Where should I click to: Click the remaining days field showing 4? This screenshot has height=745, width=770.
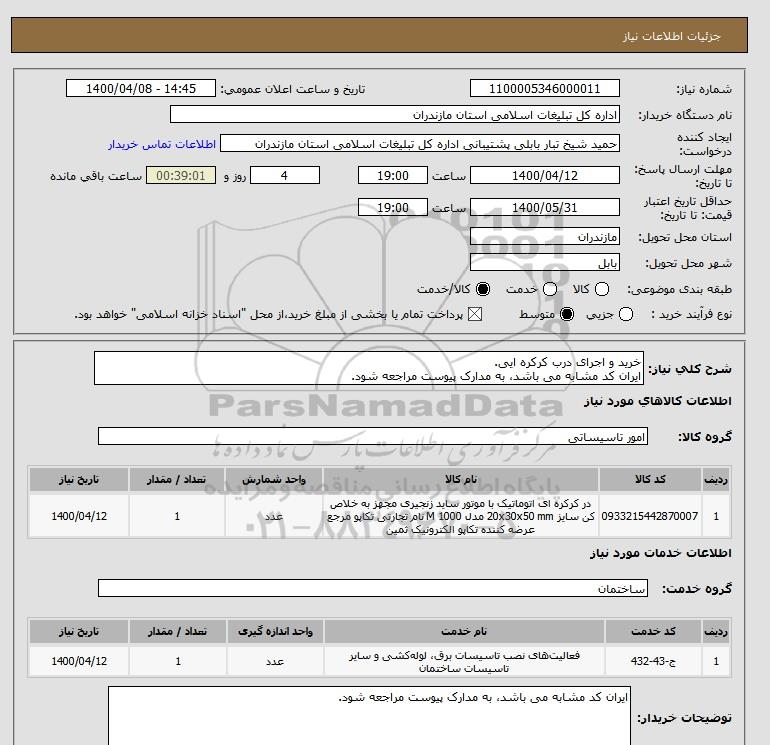coord(285,175)
